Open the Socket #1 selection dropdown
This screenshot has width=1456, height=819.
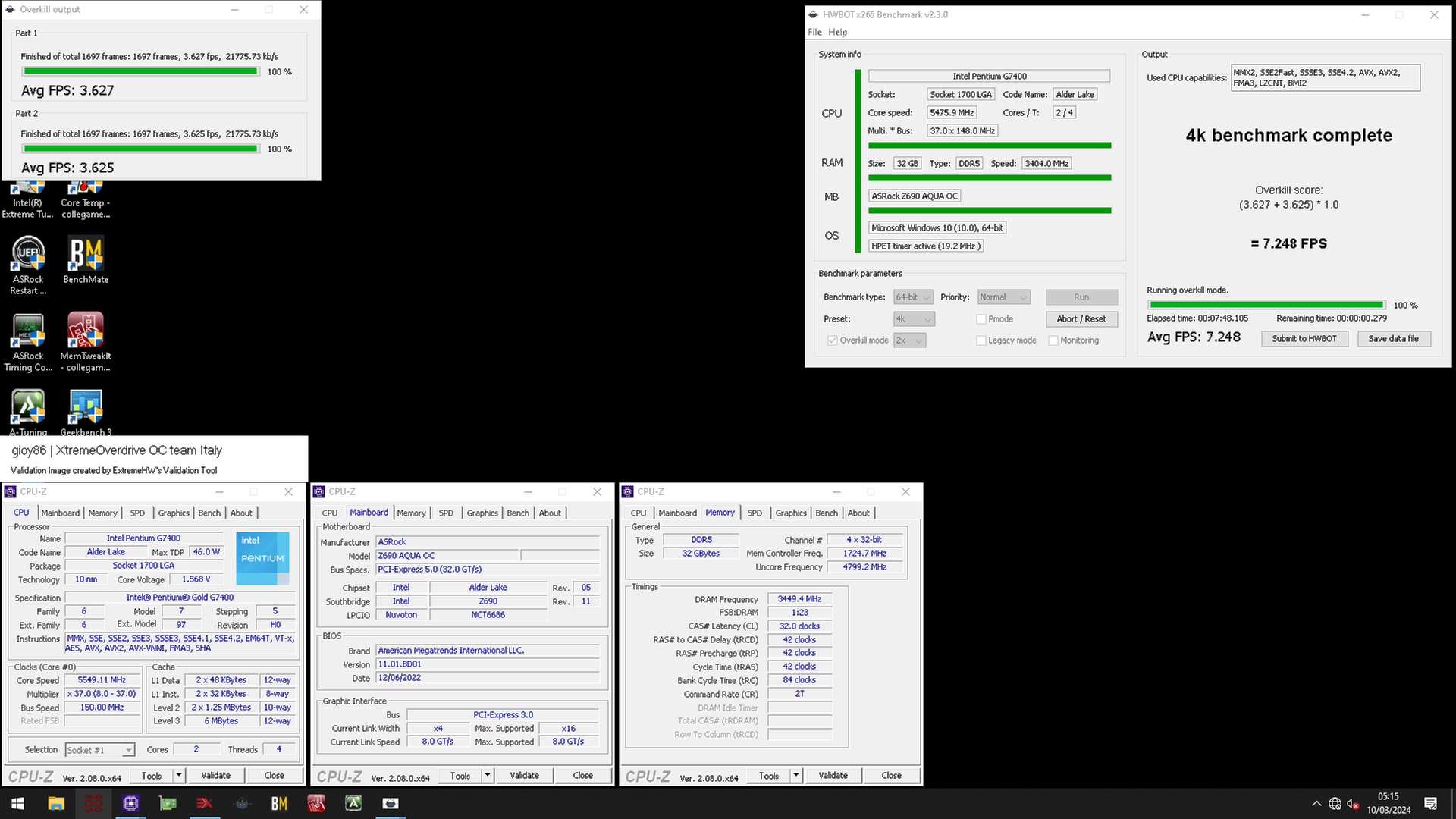(x=100, y=750)
